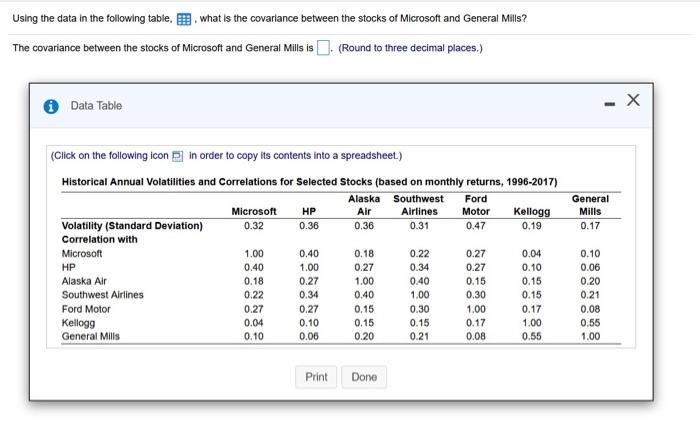Click Microsoft–Kellogg correlation 0.04 in Microsoft row
This screenshot has width=700, height=431.
(x=531, y=254)
